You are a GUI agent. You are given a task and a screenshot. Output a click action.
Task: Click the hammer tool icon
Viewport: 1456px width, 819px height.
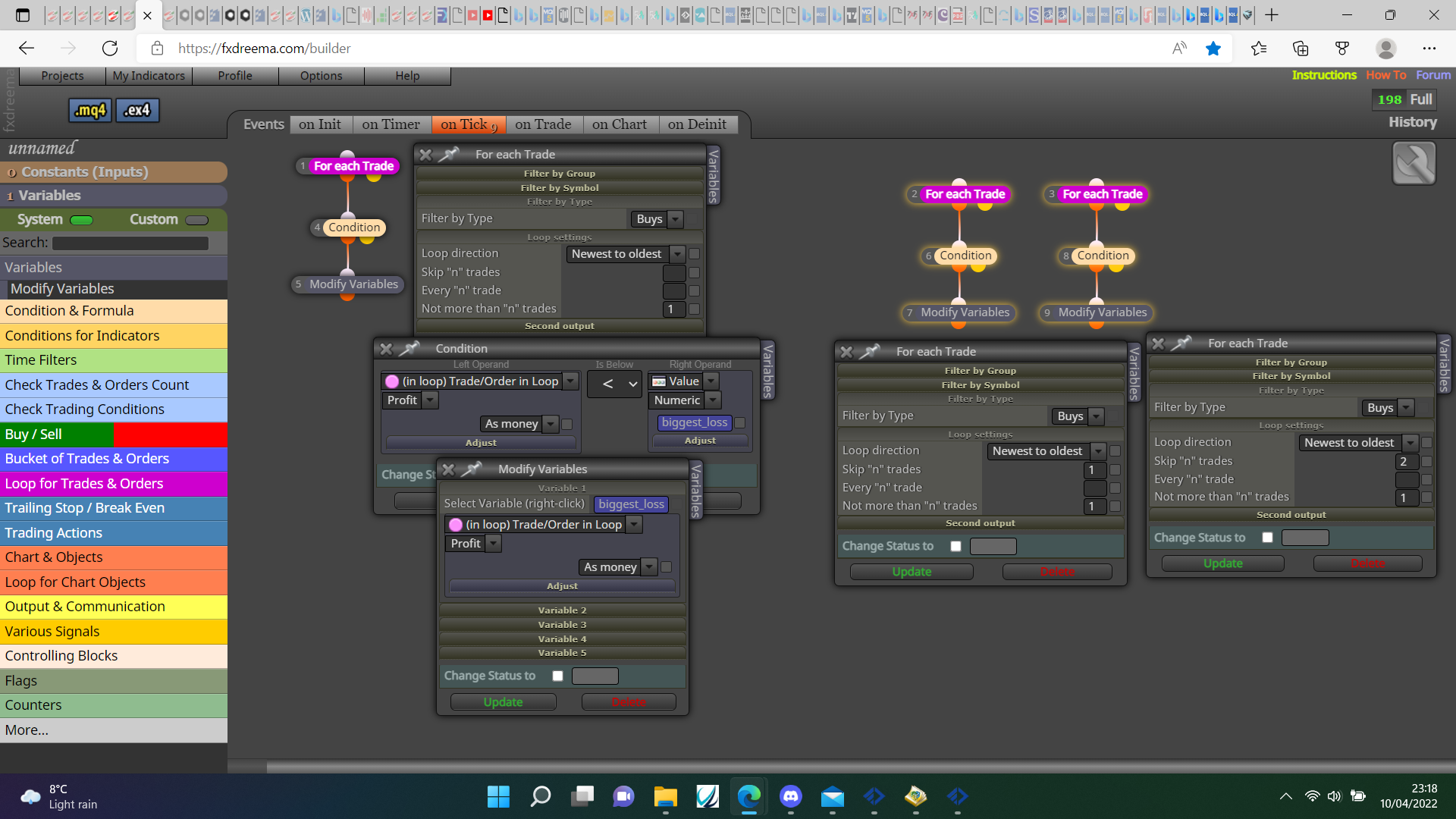point(1414,163)
